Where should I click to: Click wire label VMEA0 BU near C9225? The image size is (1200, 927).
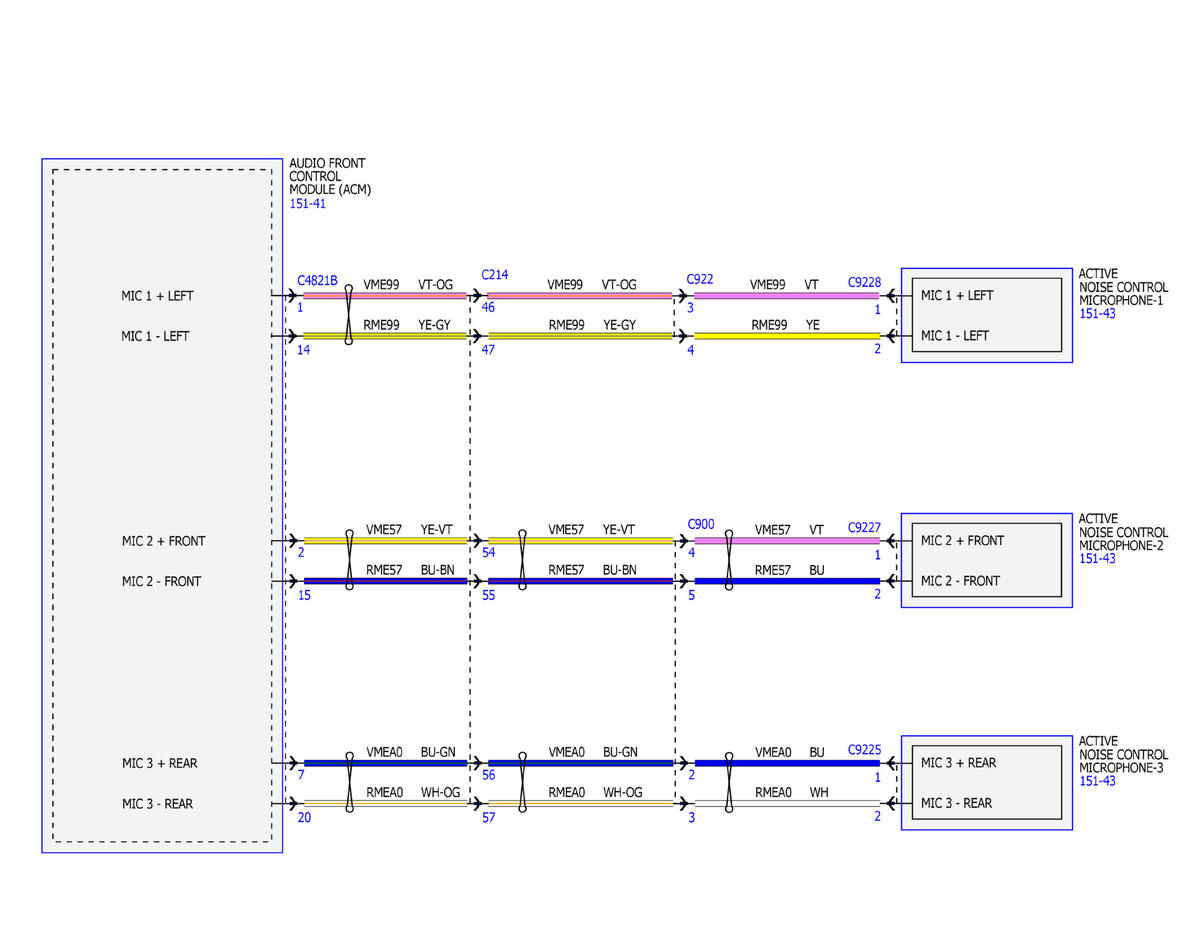coord(789,752)
